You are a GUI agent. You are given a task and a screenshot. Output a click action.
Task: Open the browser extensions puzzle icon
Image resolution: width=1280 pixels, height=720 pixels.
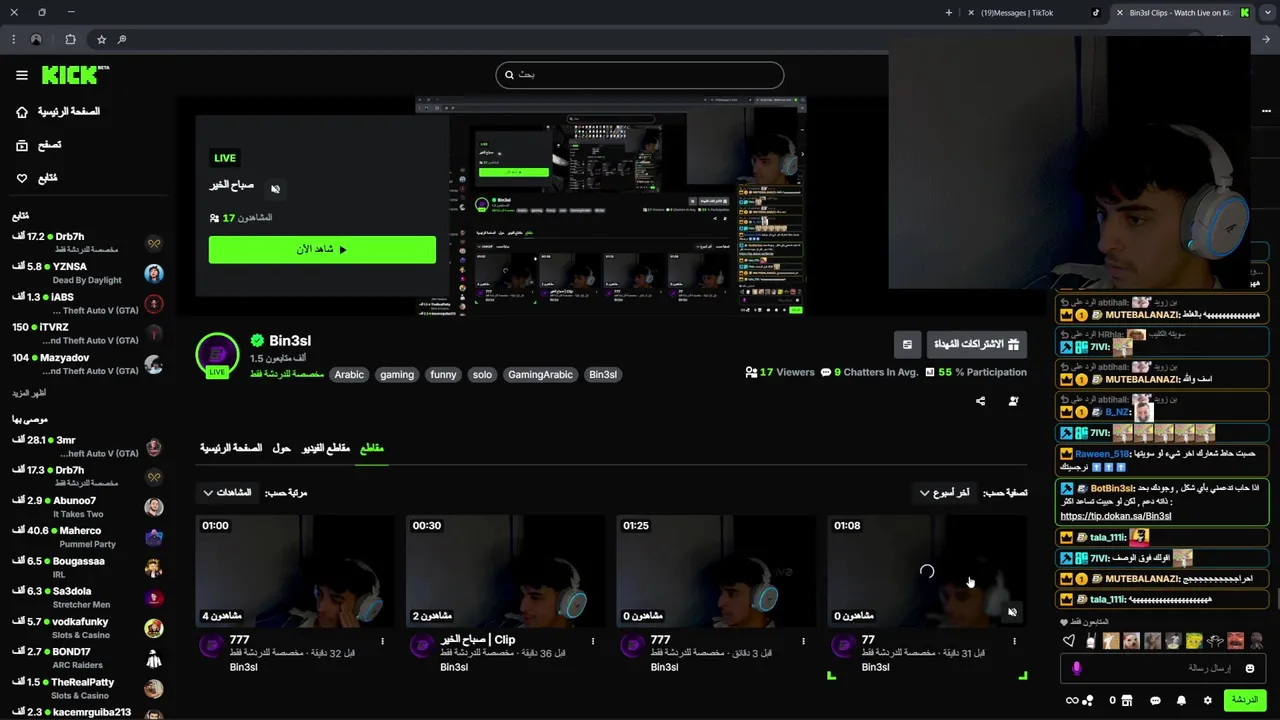pyautogui.click(x=70, y=39)
